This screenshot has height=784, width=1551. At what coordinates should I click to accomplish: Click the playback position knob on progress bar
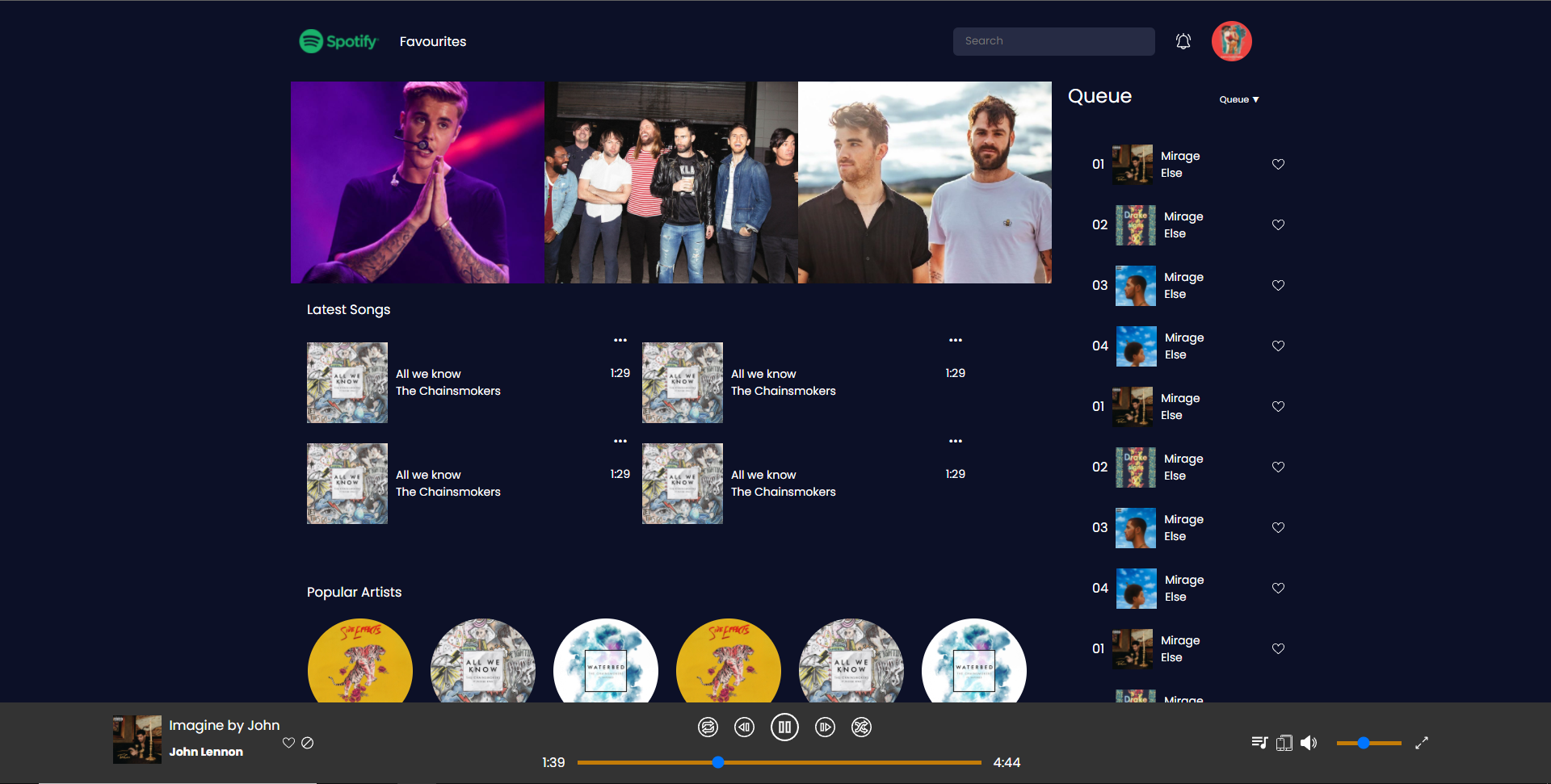tap(717, 762)
